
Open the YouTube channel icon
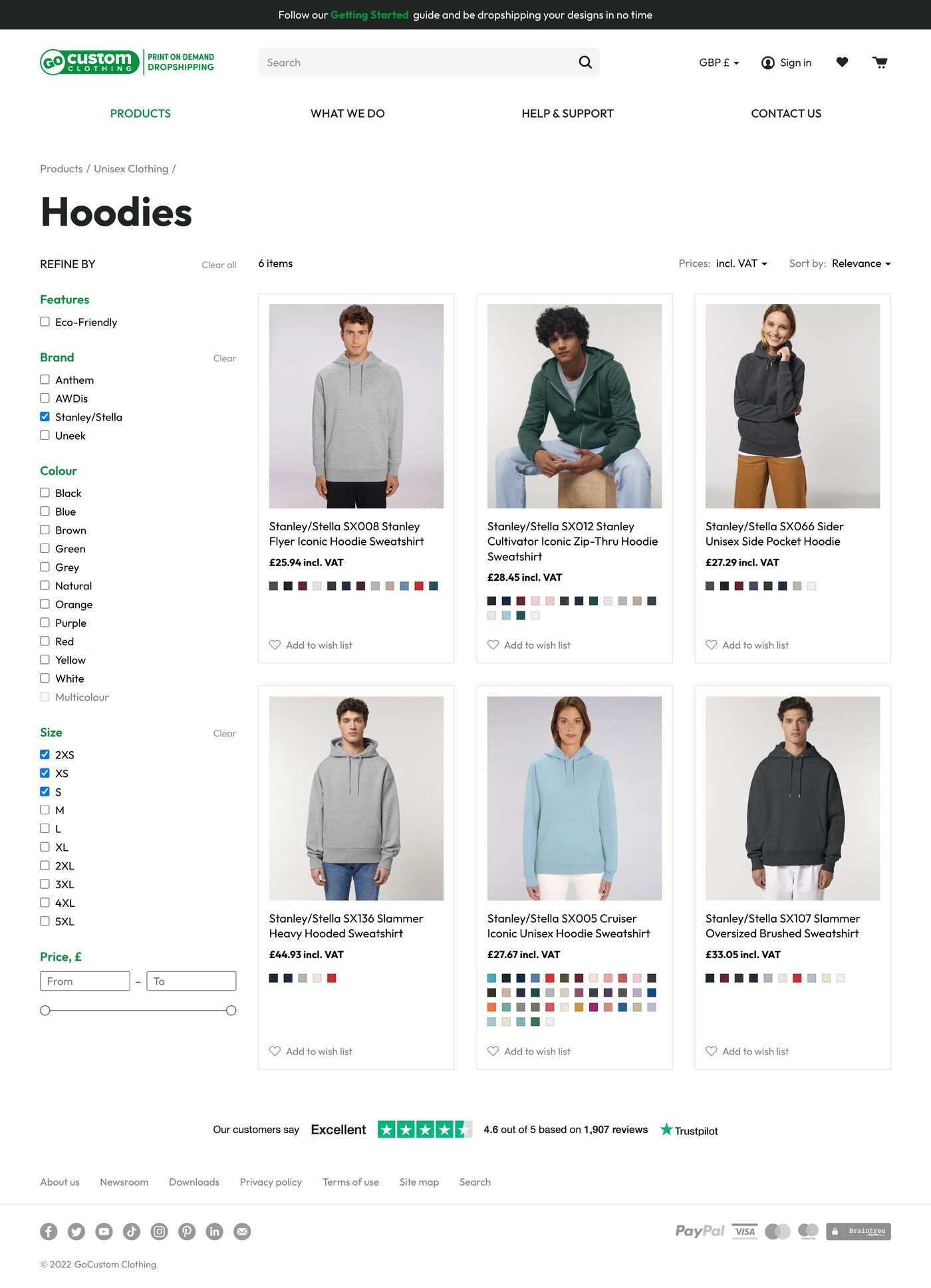104,1231
